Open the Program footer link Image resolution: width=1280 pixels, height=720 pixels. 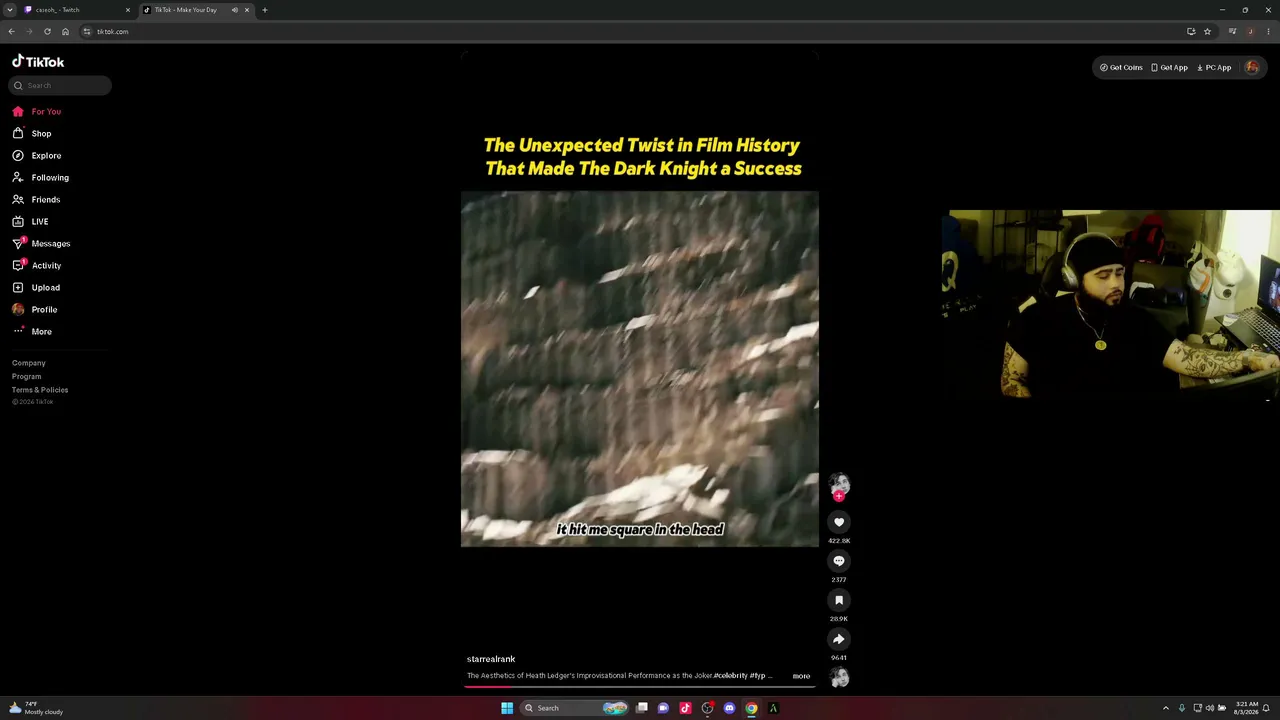point(27,377)
